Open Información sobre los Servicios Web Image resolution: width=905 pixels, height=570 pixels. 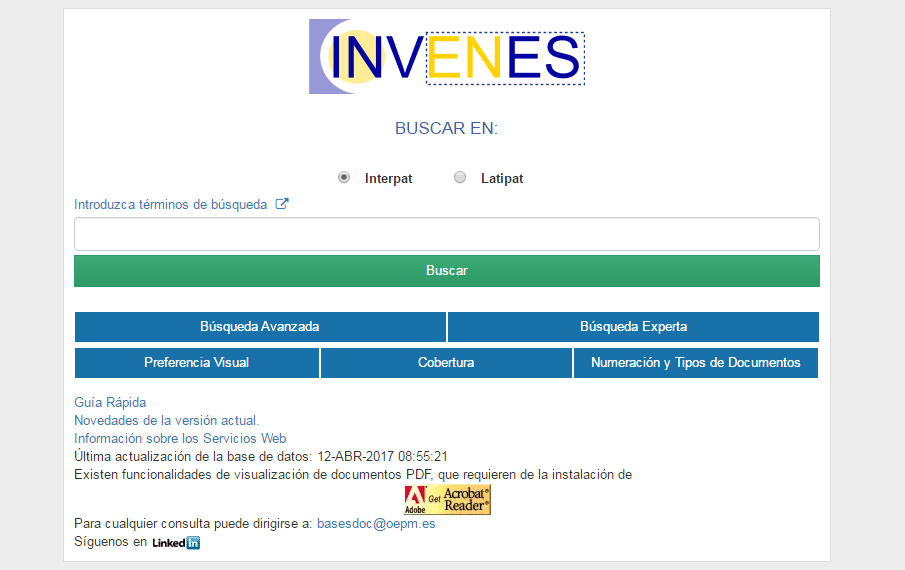pos(180,438)
